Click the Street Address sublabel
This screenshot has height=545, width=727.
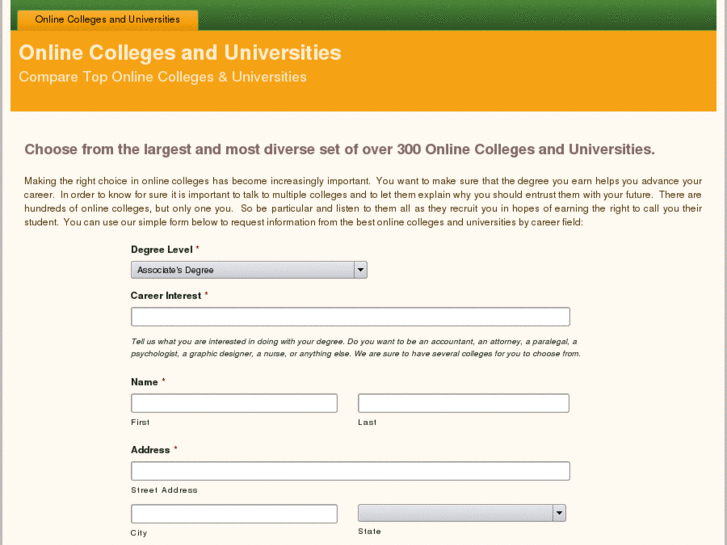pyautogui.click(x=164, y=490)
